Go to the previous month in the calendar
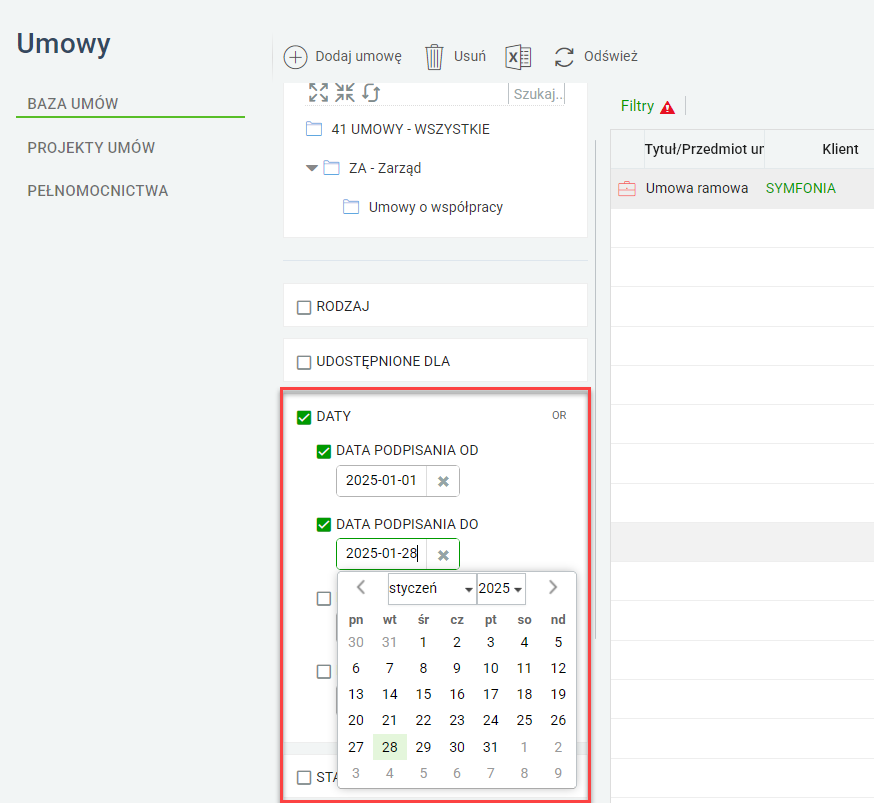The height and width of the screenshot is (803, 874). 361,587
